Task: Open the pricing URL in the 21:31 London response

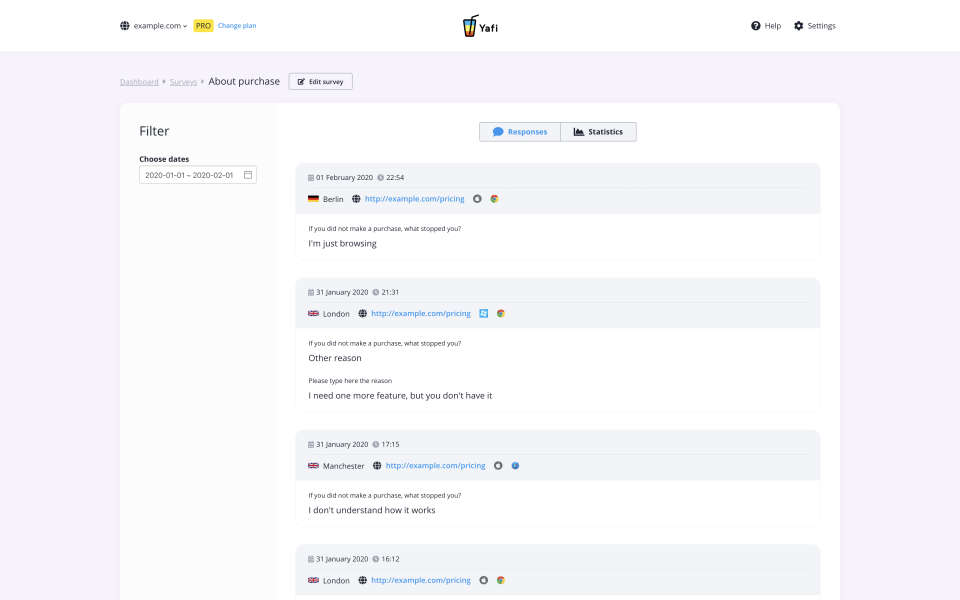Action: pyautogui.click(x=421, y=313)
